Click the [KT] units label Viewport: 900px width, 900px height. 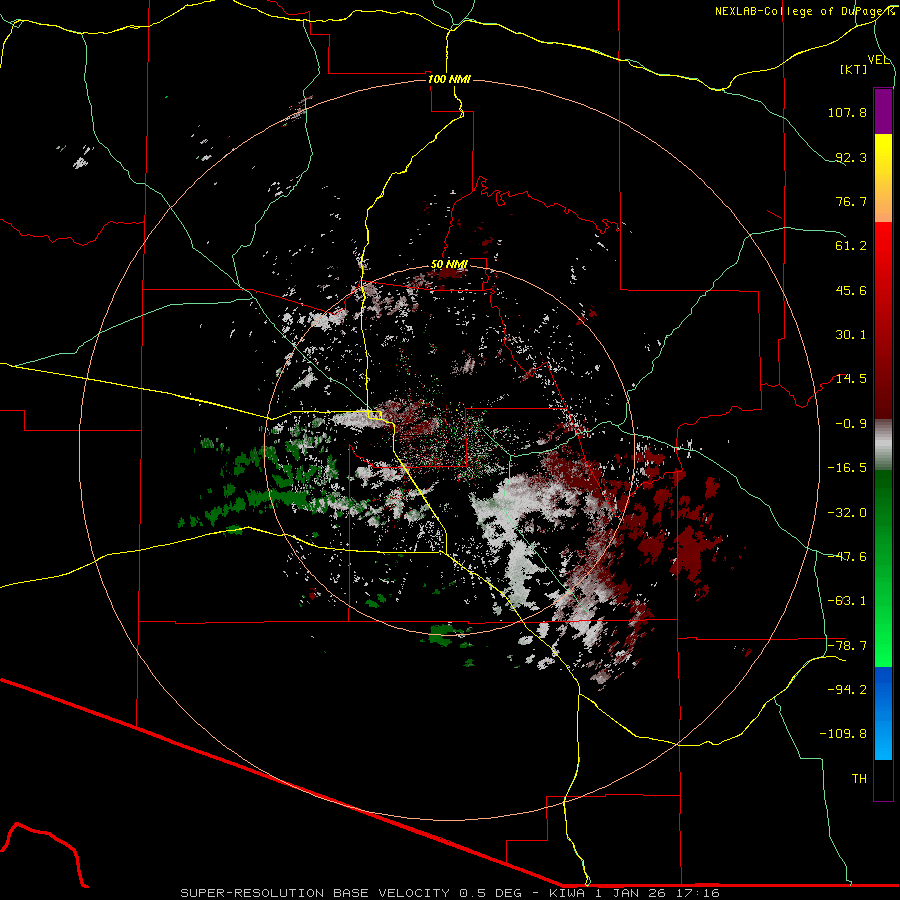[x=854, y=69]
